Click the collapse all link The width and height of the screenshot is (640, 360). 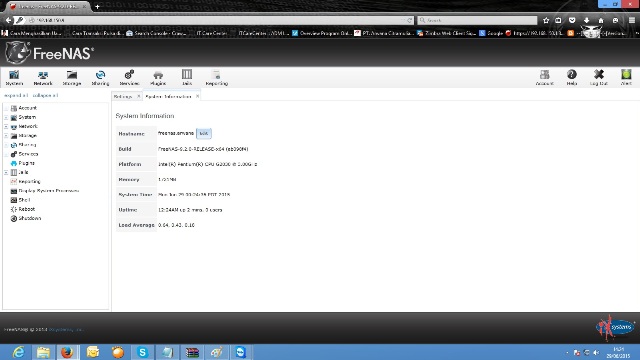click(45, 96)
